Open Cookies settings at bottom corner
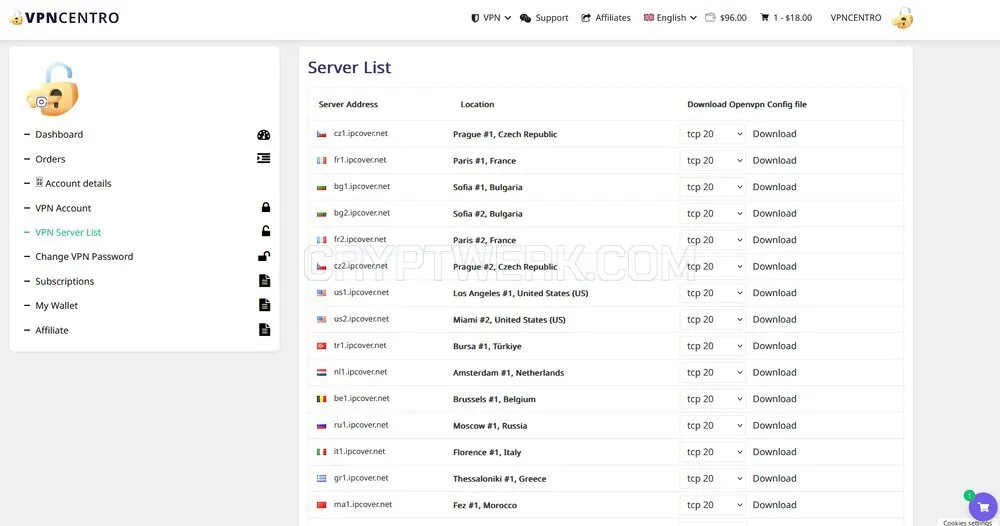The width and height of the screenshot is (1000, 526). click(967, 523)
